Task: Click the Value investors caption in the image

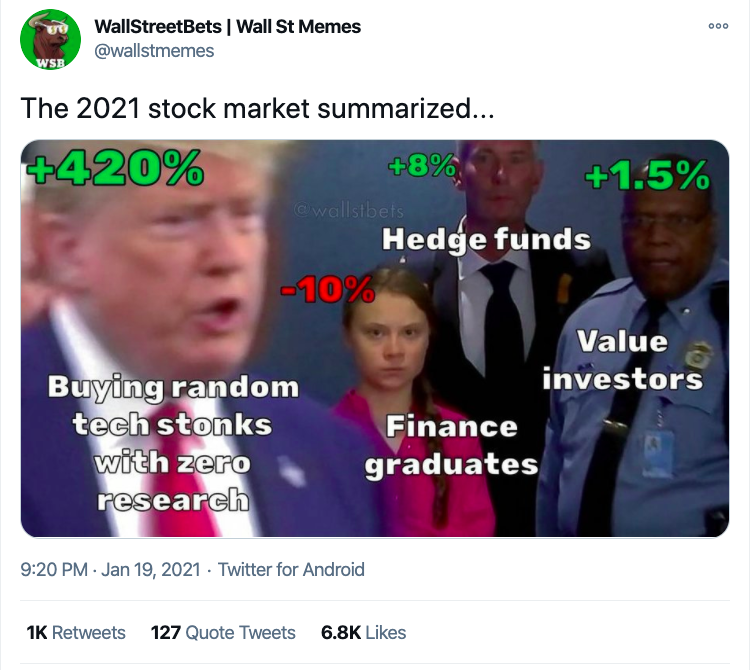Action: pyautogui.click(x=621, y=360)
